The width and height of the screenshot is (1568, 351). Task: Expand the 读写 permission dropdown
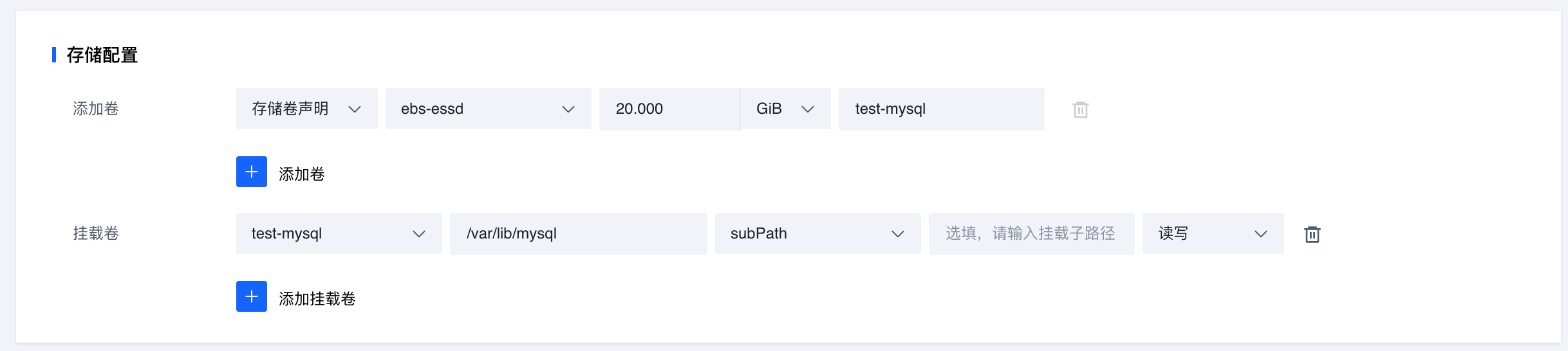(1213, 233)
